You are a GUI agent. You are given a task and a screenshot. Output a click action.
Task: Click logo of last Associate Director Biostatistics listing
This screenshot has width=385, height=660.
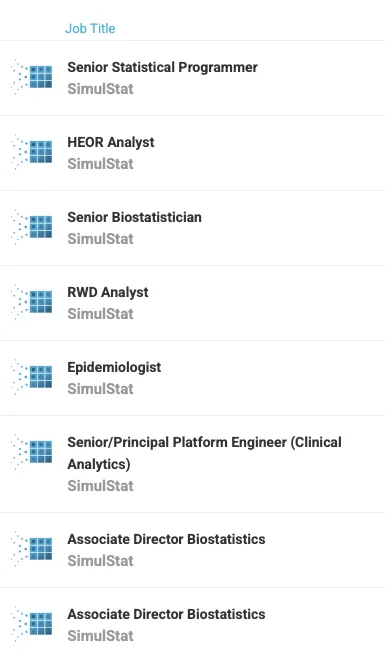(32, 623)
